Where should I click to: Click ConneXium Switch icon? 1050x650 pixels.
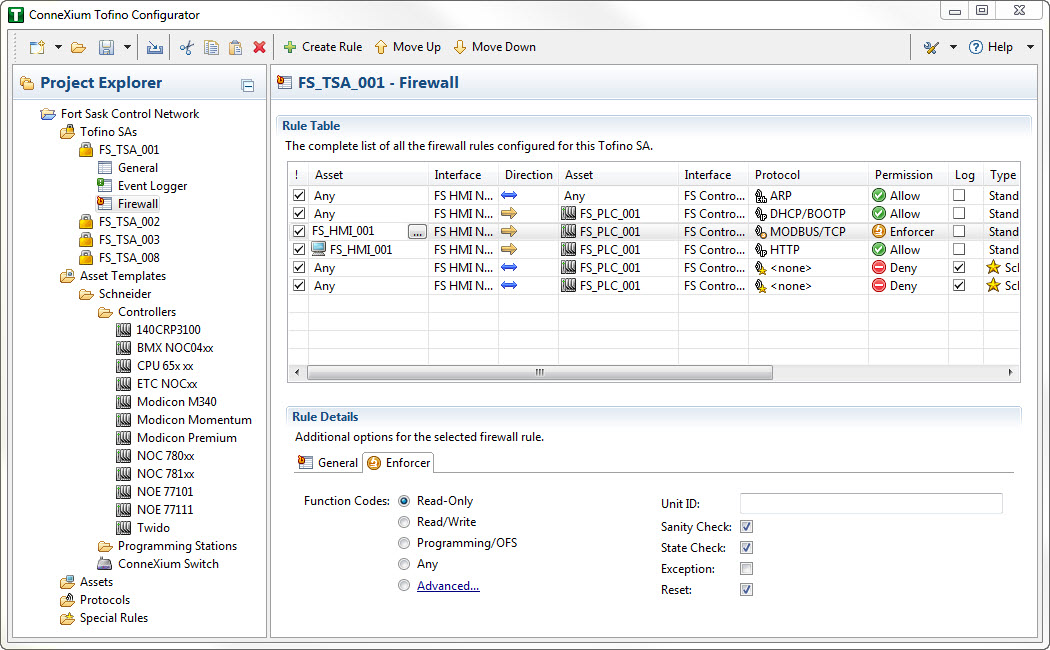(x=104, y=564)
